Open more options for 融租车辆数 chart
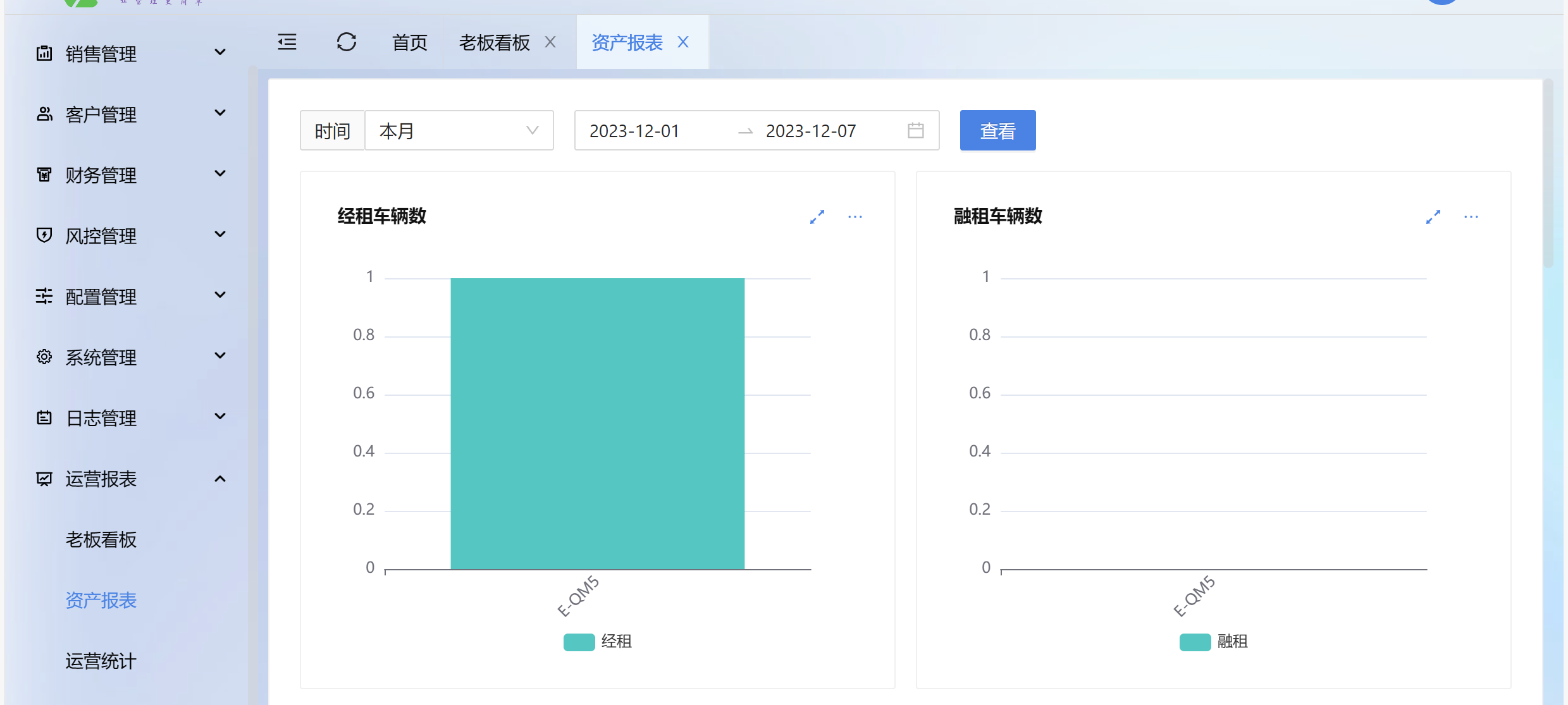This screenshot has height=705, width=1568. pyautogui.click(x=1471, y=217)
